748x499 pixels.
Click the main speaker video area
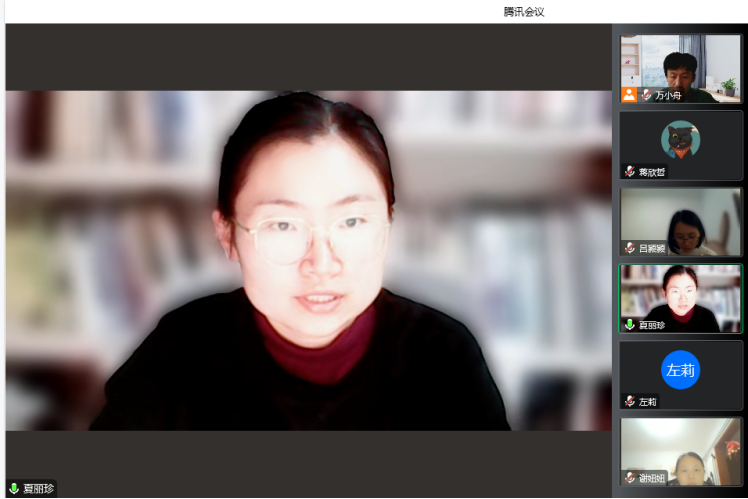[x=308, y=260]
